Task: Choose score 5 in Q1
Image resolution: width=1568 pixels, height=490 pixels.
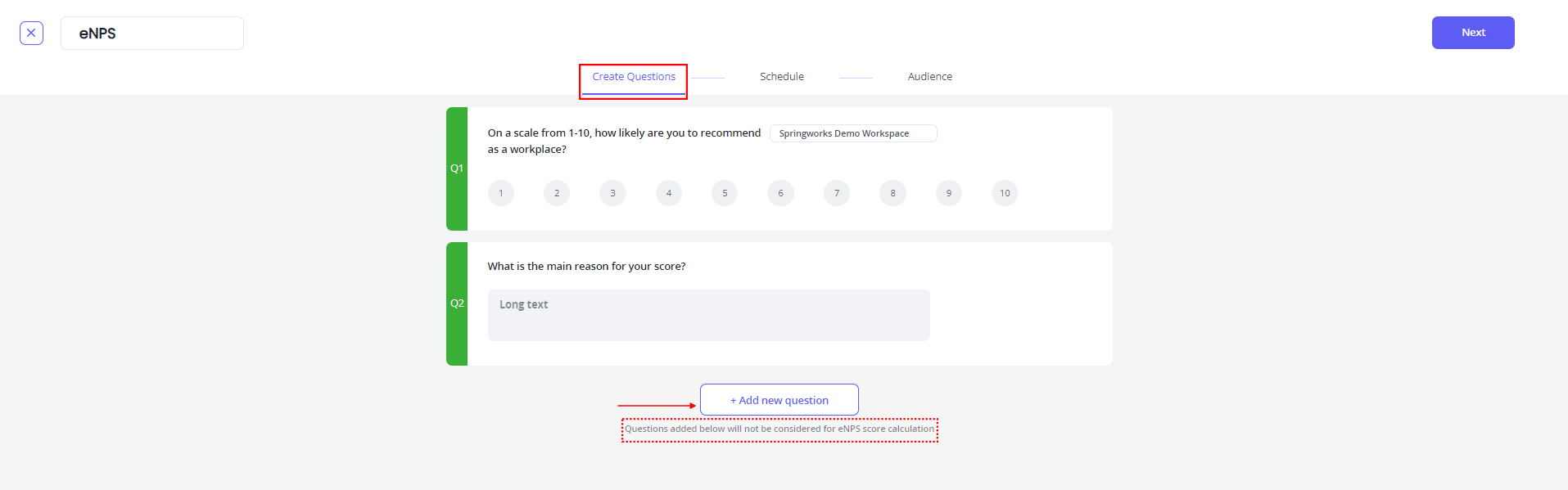Action: click(725, 193)
